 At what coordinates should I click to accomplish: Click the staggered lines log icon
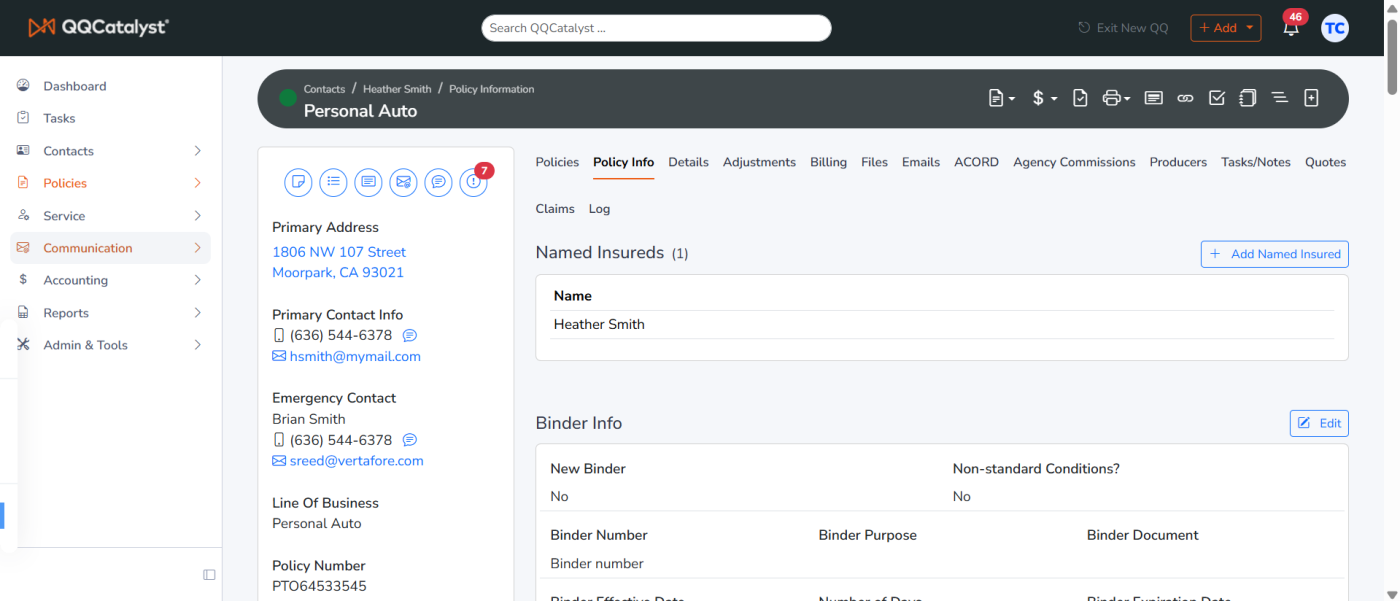pyautogui.click(x=1279, y=98)
